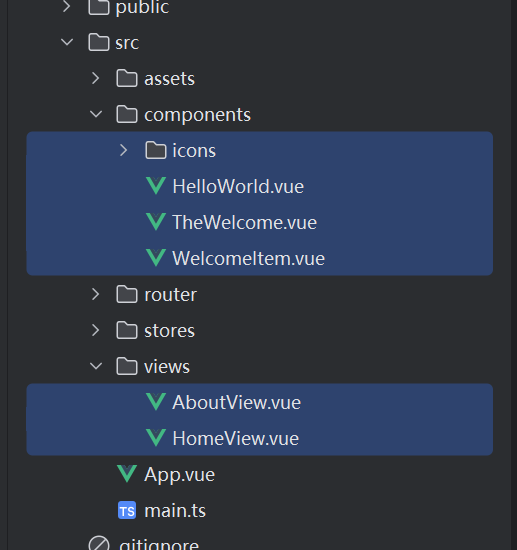Click the Vue icon beside HomeView.vue
This screenshot has height=550, width=517.
click(156, 438)
